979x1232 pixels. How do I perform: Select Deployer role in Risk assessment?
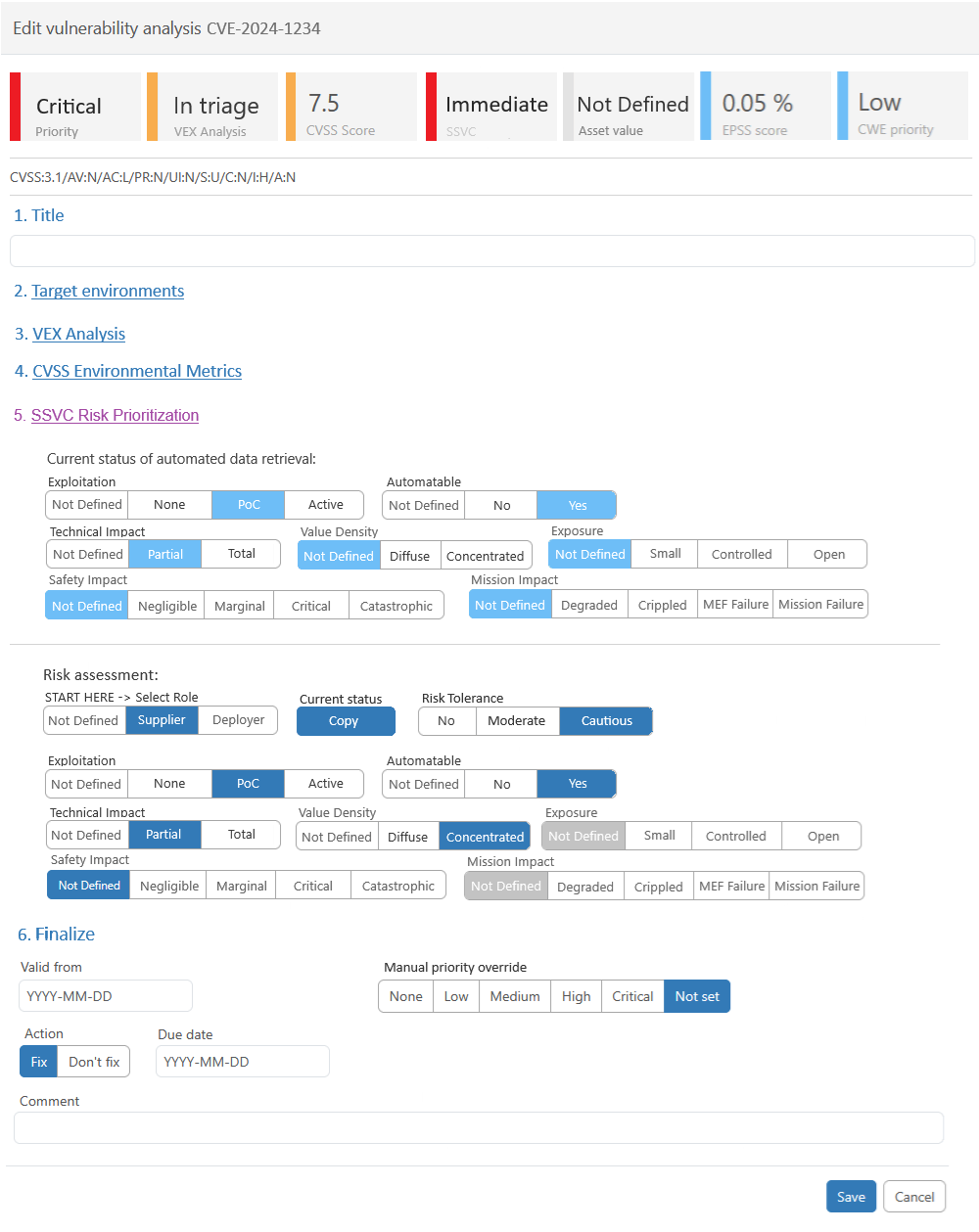[238, 720]
